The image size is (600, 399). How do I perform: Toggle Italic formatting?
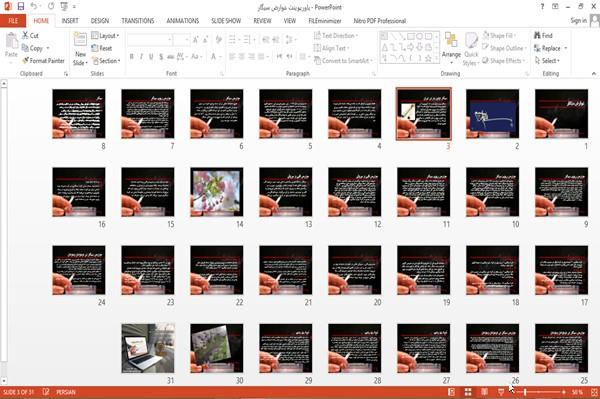pos(141,57)
